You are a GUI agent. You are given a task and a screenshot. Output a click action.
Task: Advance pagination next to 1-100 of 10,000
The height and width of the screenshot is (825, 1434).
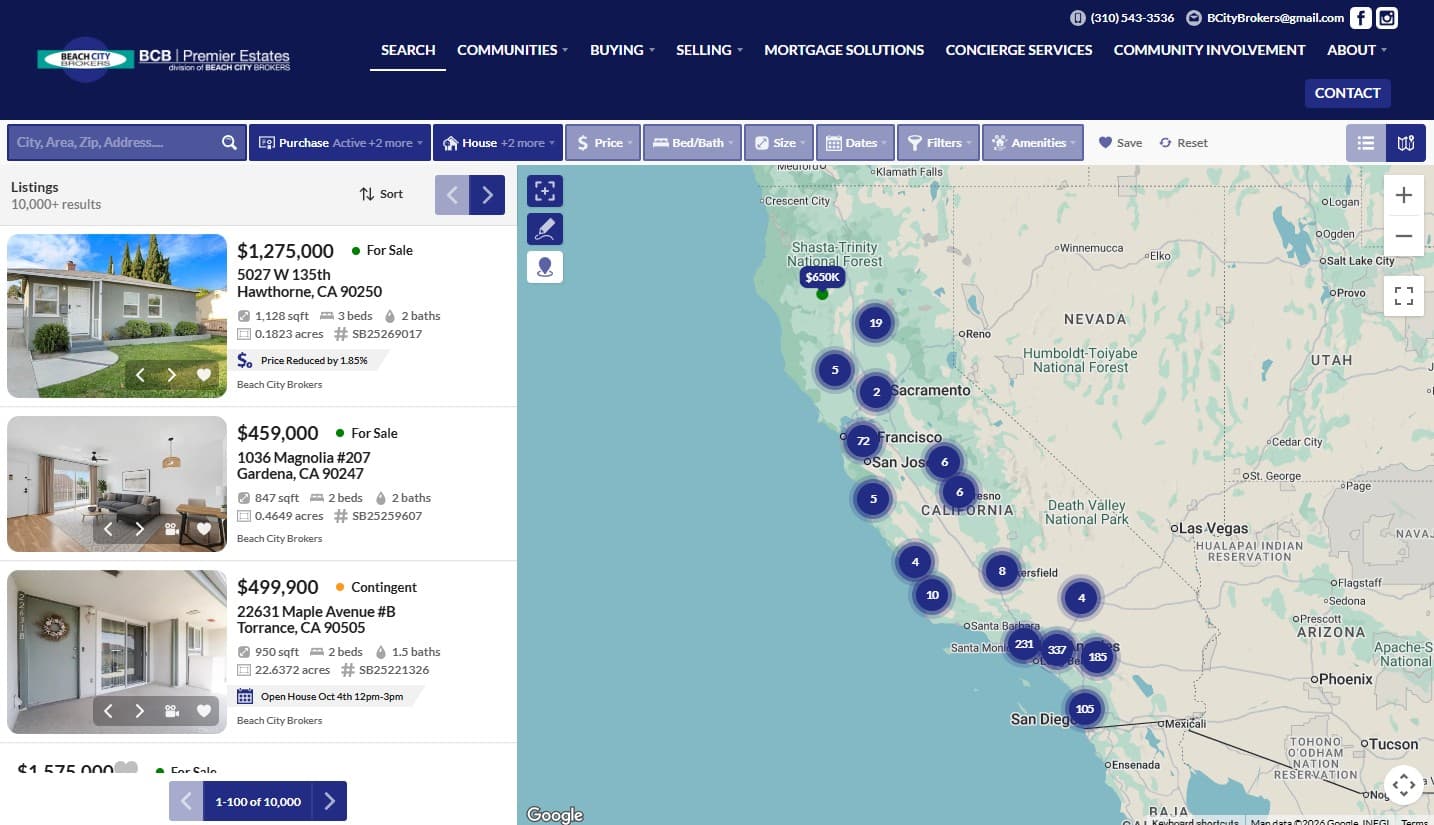tap(330, 801)
